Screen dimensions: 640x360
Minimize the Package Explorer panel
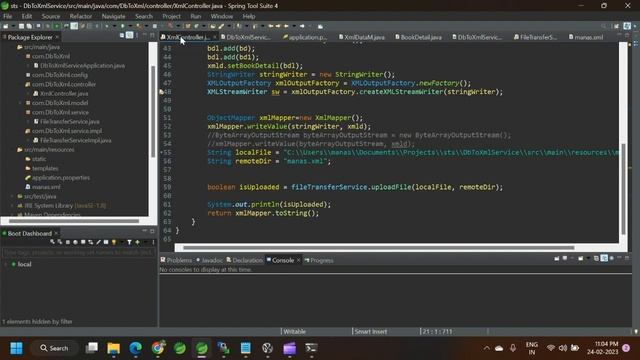point(144,36)
